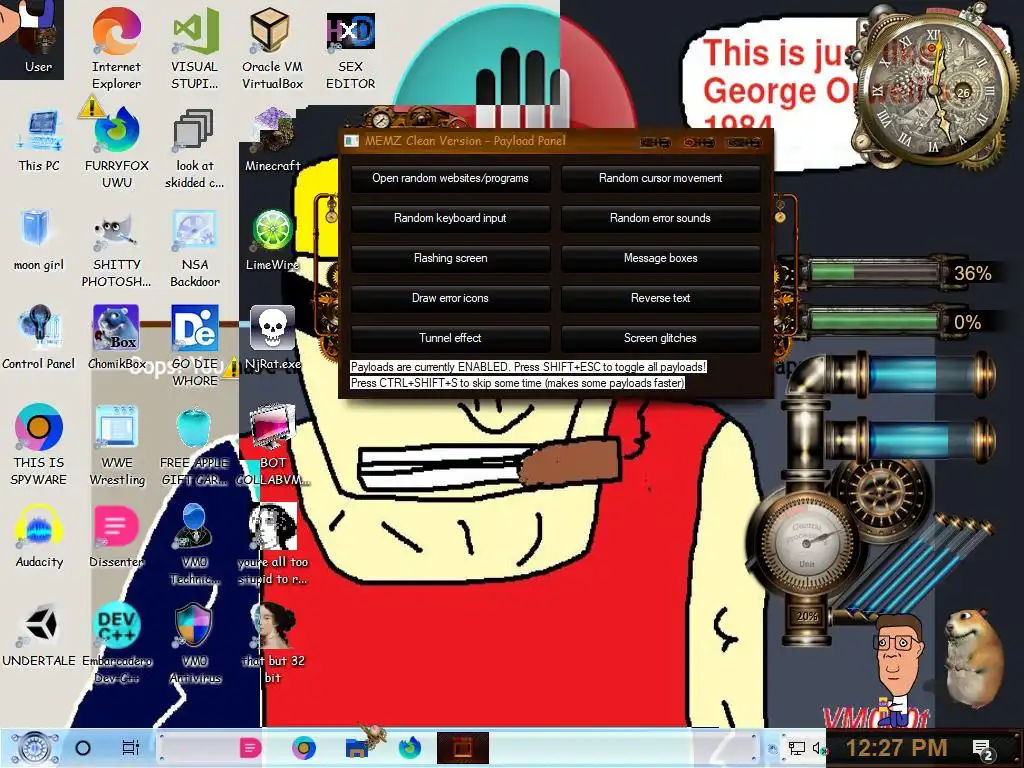Launch pink Dissenter icon in taskbar
This screenshot has height=768, width=1024.
tap(250, 748)
